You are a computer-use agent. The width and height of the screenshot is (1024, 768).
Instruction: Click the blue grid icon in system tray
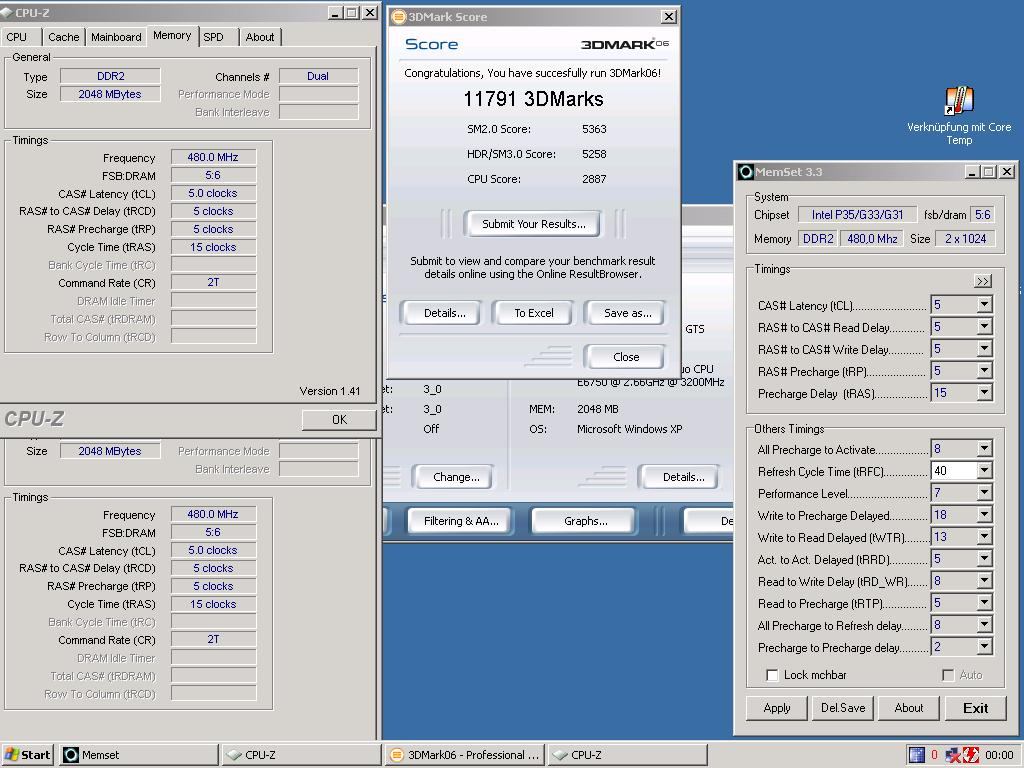[x=917, y=755]
